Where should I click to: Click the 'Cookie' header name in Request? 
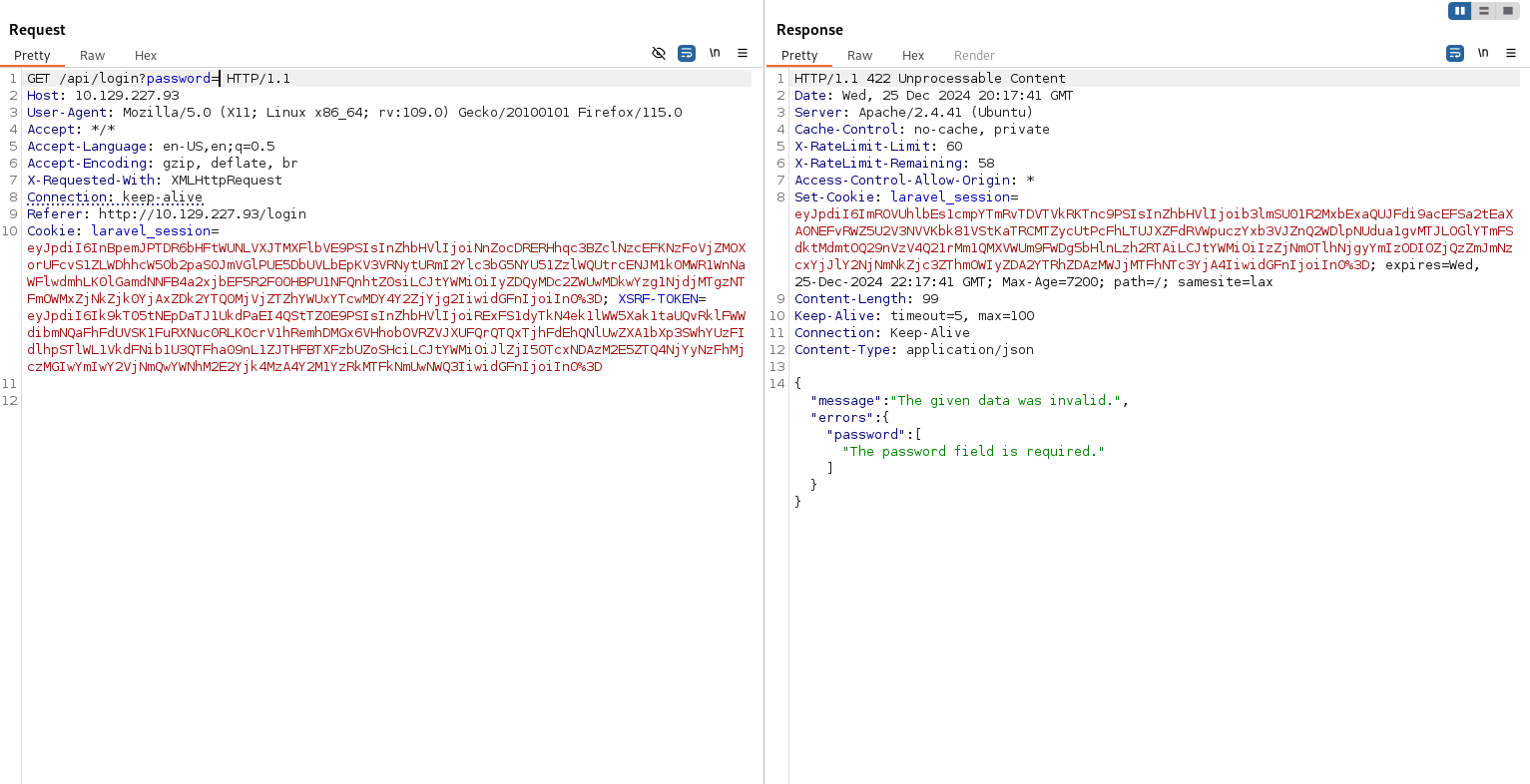pos(51,230)
